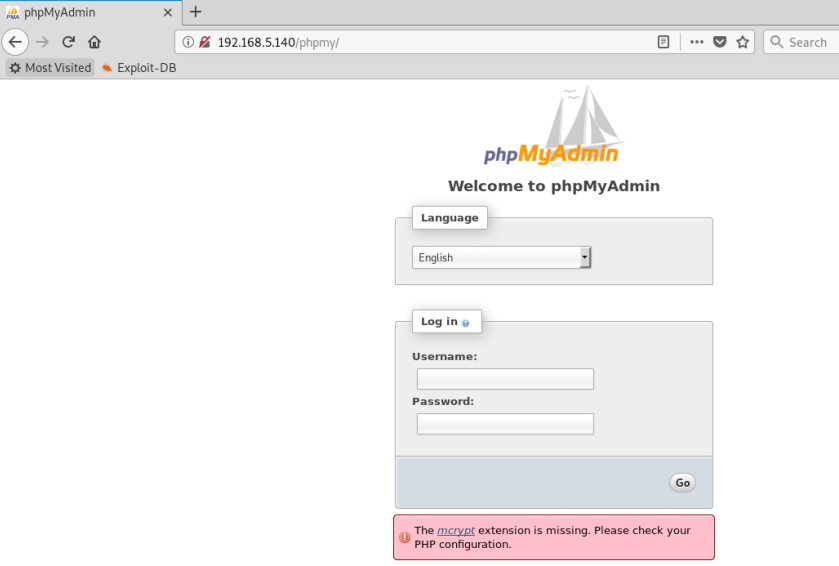Screen dimensions: 839x566
Task: Open the Most Visited bookmarks folder
Action: pos(50,68)
